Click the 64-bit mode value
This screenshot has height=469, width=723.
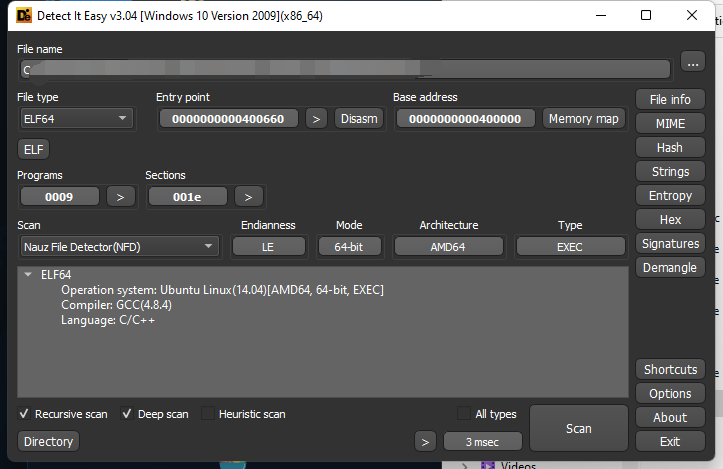[x=349, y=247]
